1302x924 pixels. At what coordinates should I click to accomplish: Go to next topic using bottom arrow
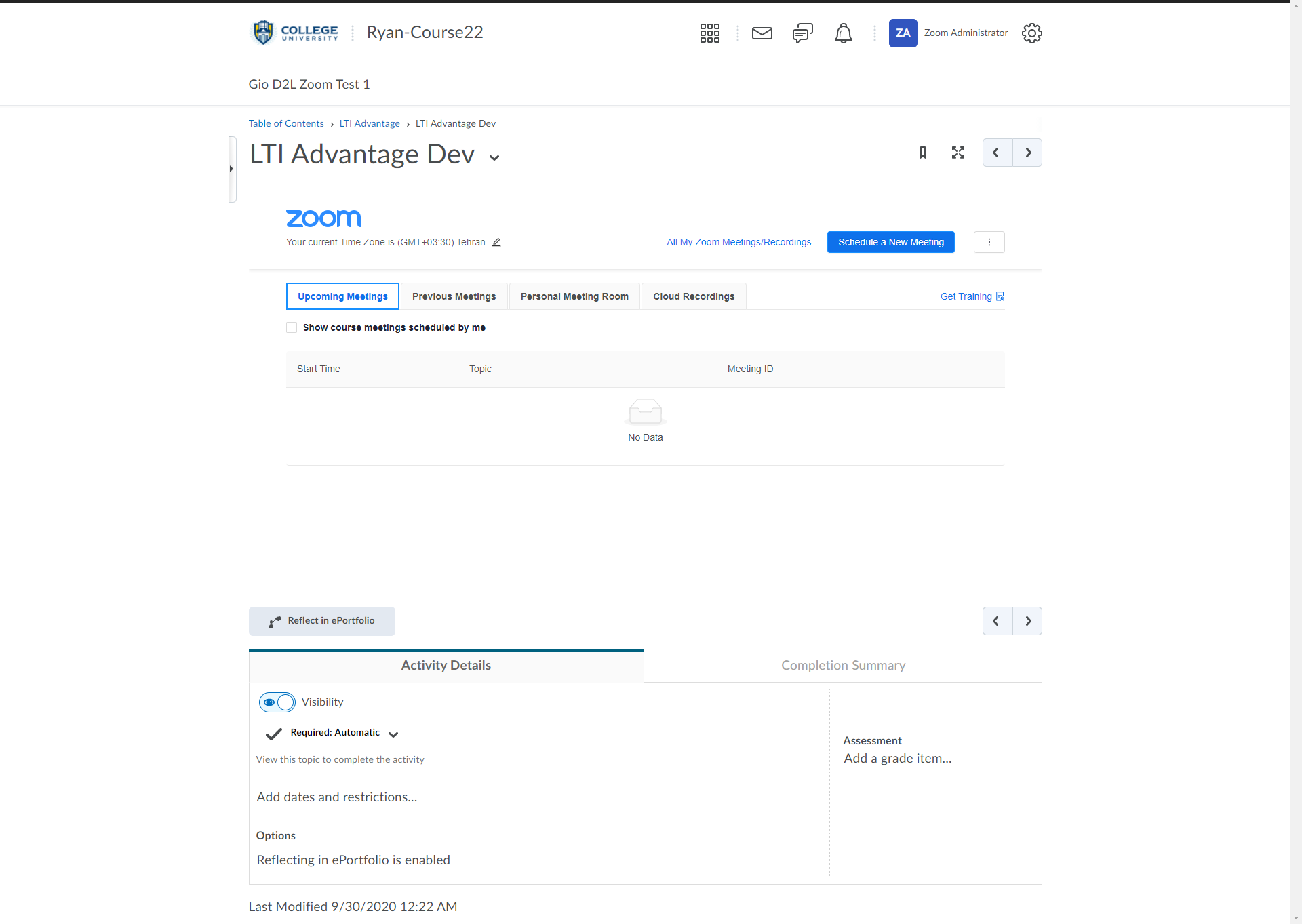tap(1027, 621)
